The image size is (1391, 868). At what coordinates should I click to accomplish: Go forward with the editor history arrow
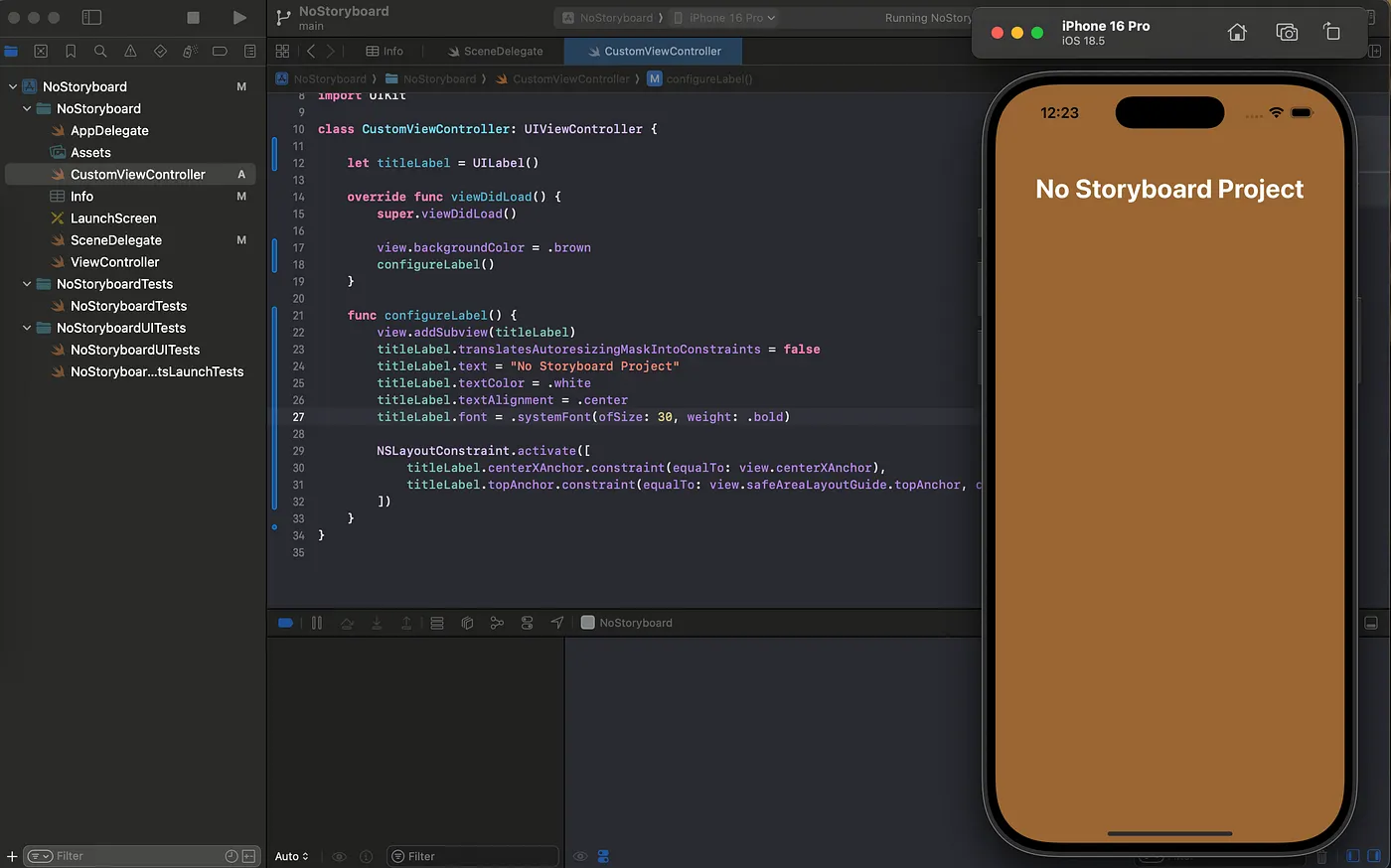point(331,51)
